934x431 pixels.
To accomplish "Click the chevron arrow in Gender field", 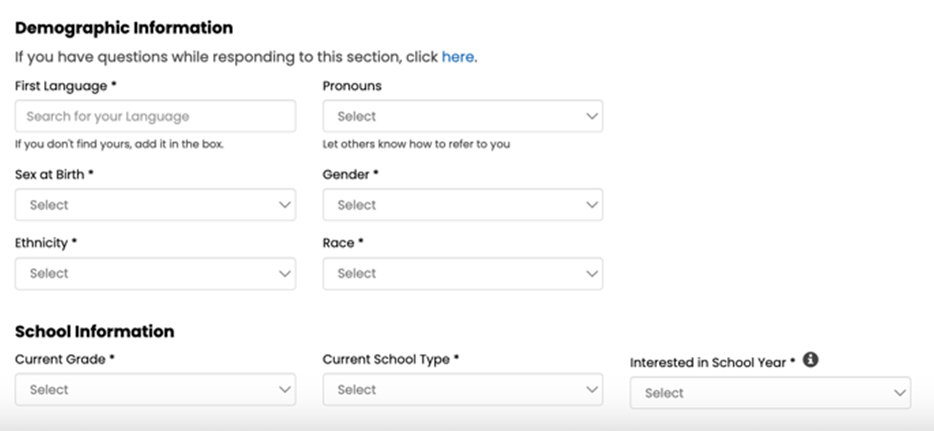I will (591, 205).
